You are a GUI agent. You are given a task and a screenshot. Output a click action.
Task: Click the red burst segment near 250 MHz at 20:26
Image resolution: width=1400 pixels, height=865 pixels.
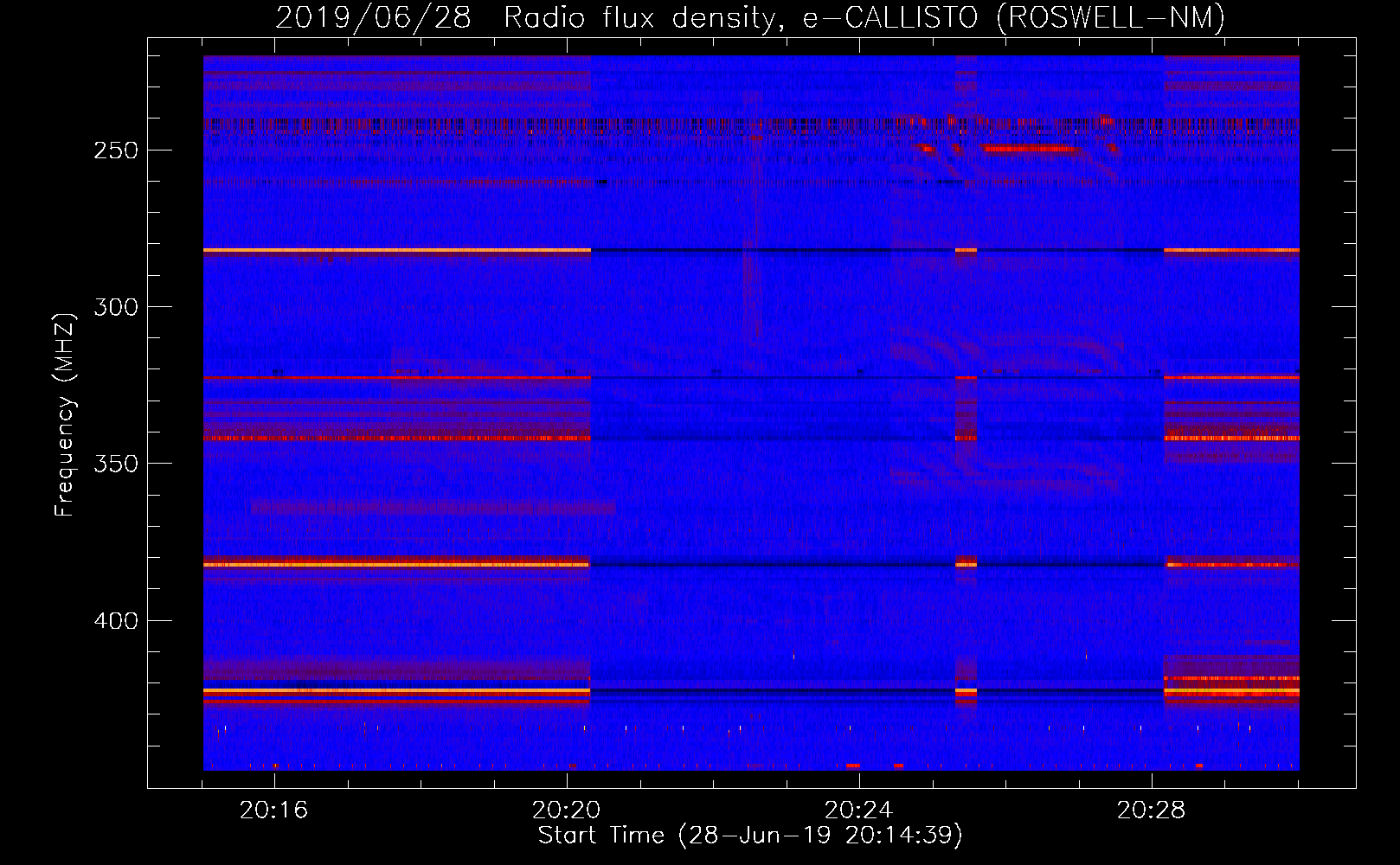click(1031, 149)
